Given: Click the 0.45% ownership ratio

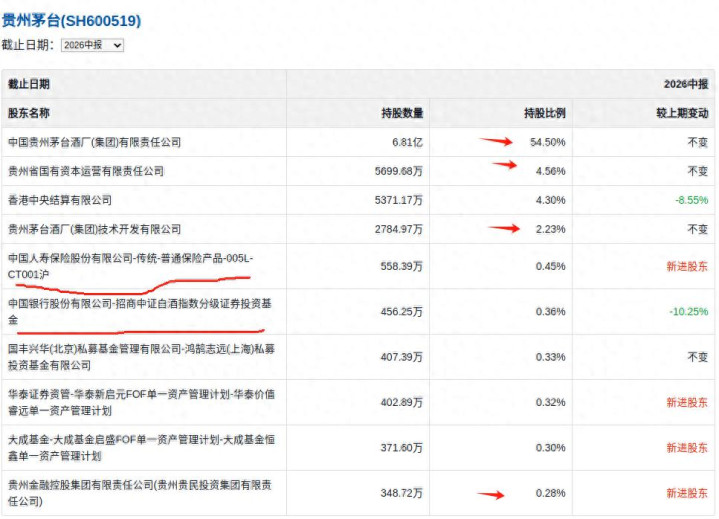Looking at the screenshot, I should coord(550,266).
